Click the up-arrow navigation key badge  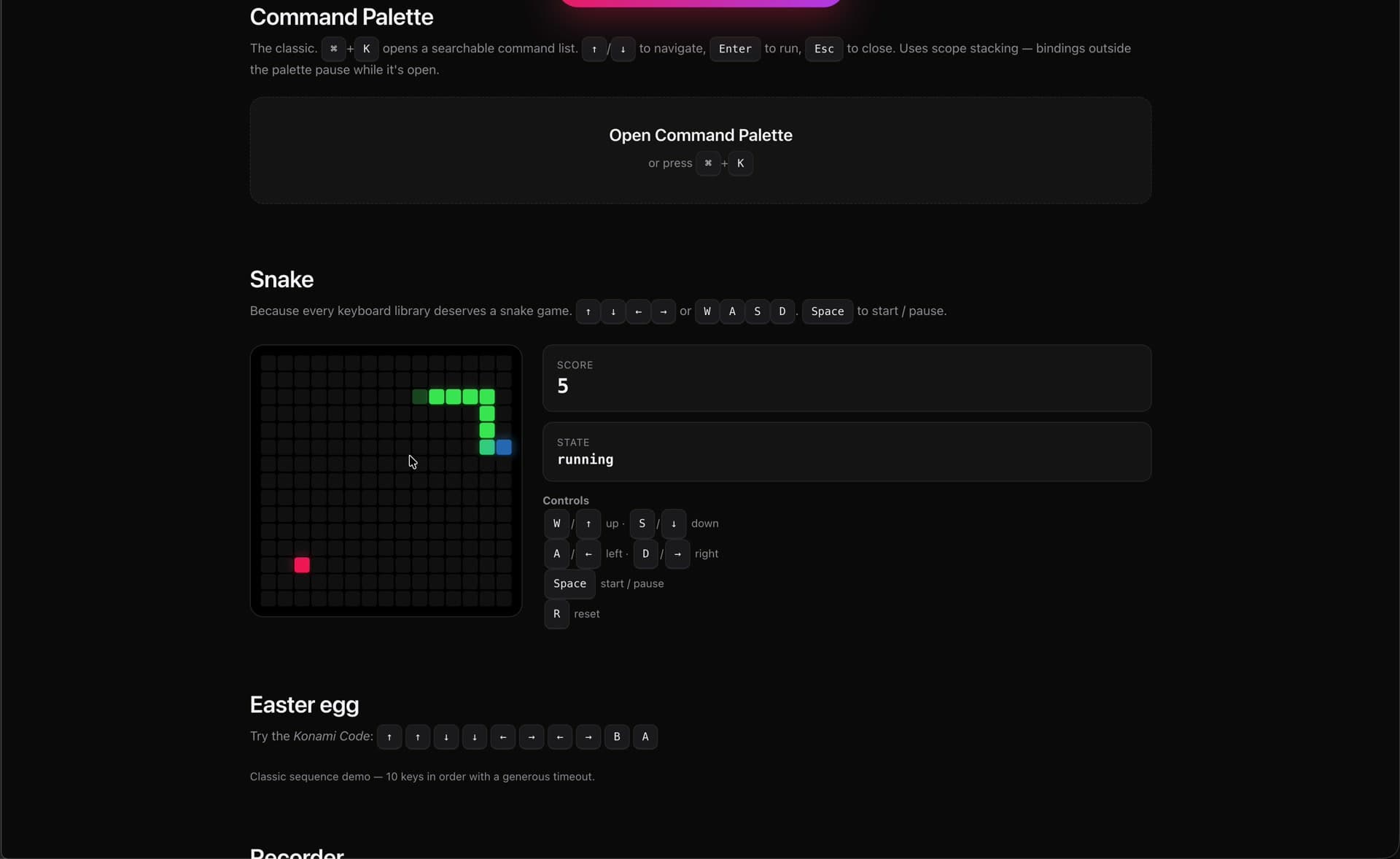594,49
